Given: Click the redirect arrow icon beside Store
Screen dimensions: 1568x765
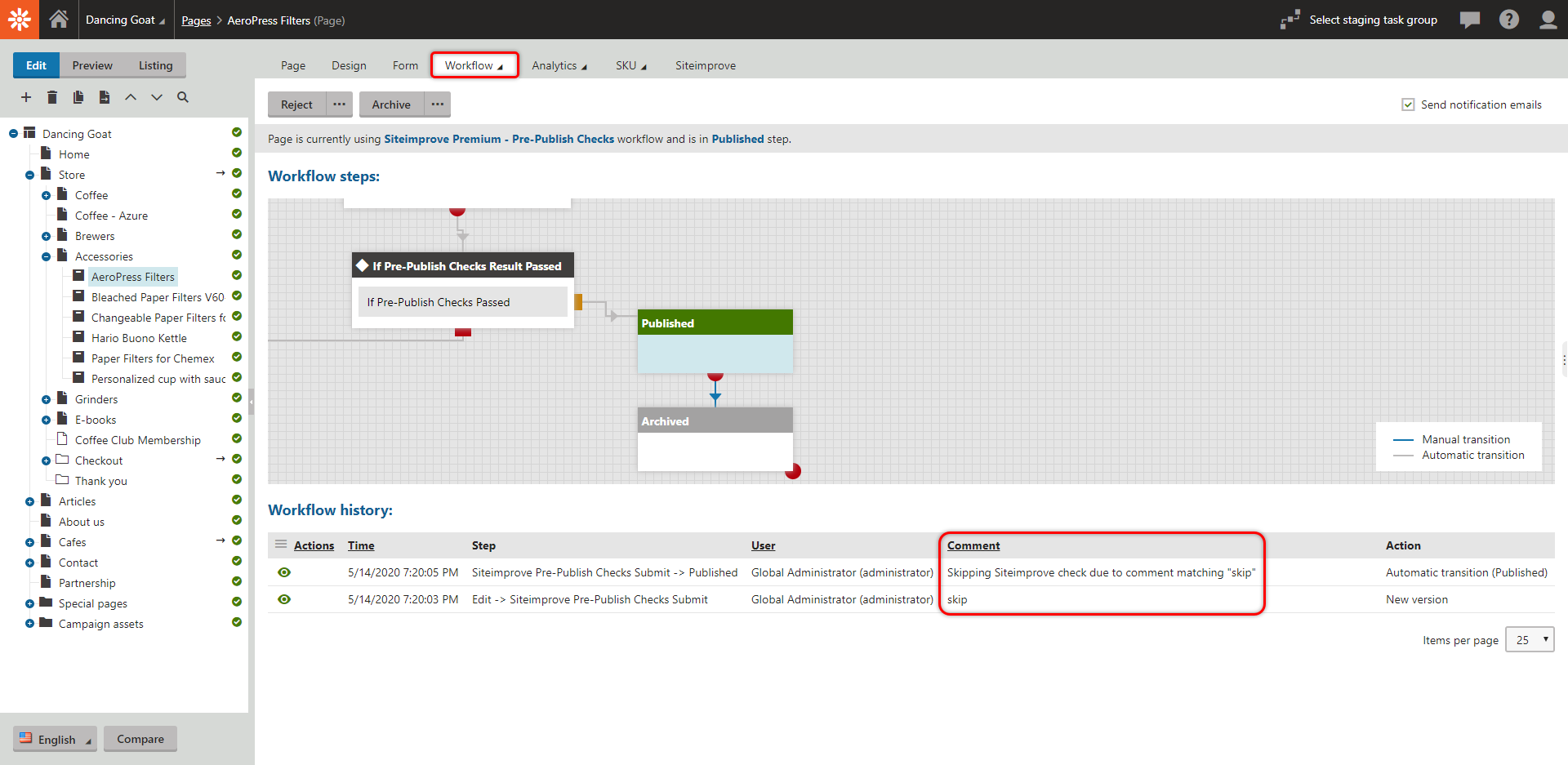Looking at the screenshot, I should 220,173.
